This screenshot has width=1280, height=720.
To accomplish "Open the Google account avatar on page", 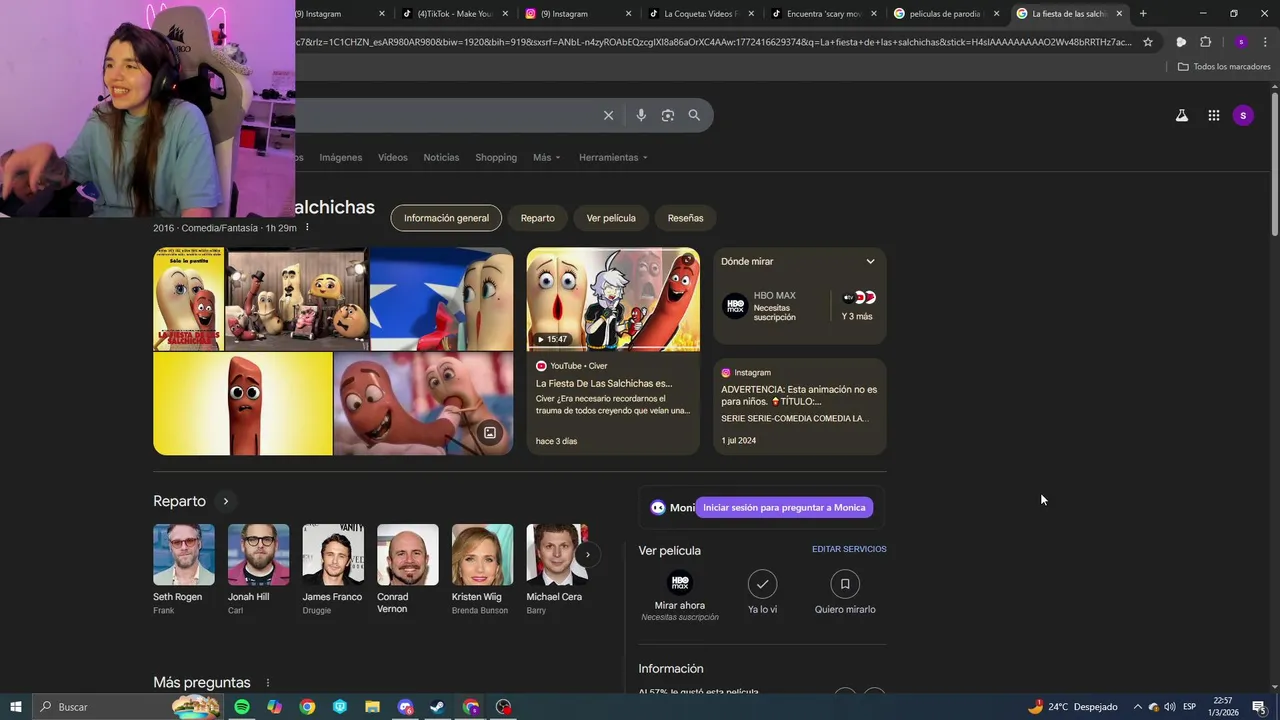I will click(1243, 115).
